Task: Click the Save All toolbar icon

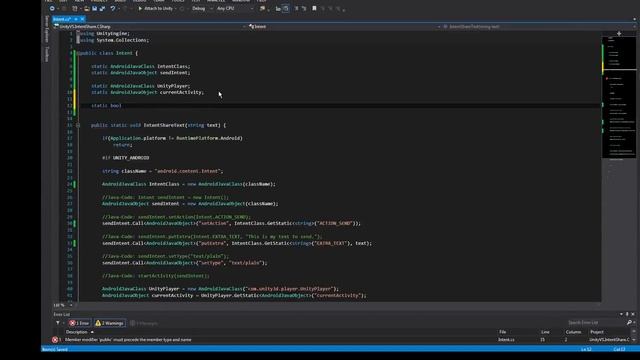Action: [x=102, y=8]
